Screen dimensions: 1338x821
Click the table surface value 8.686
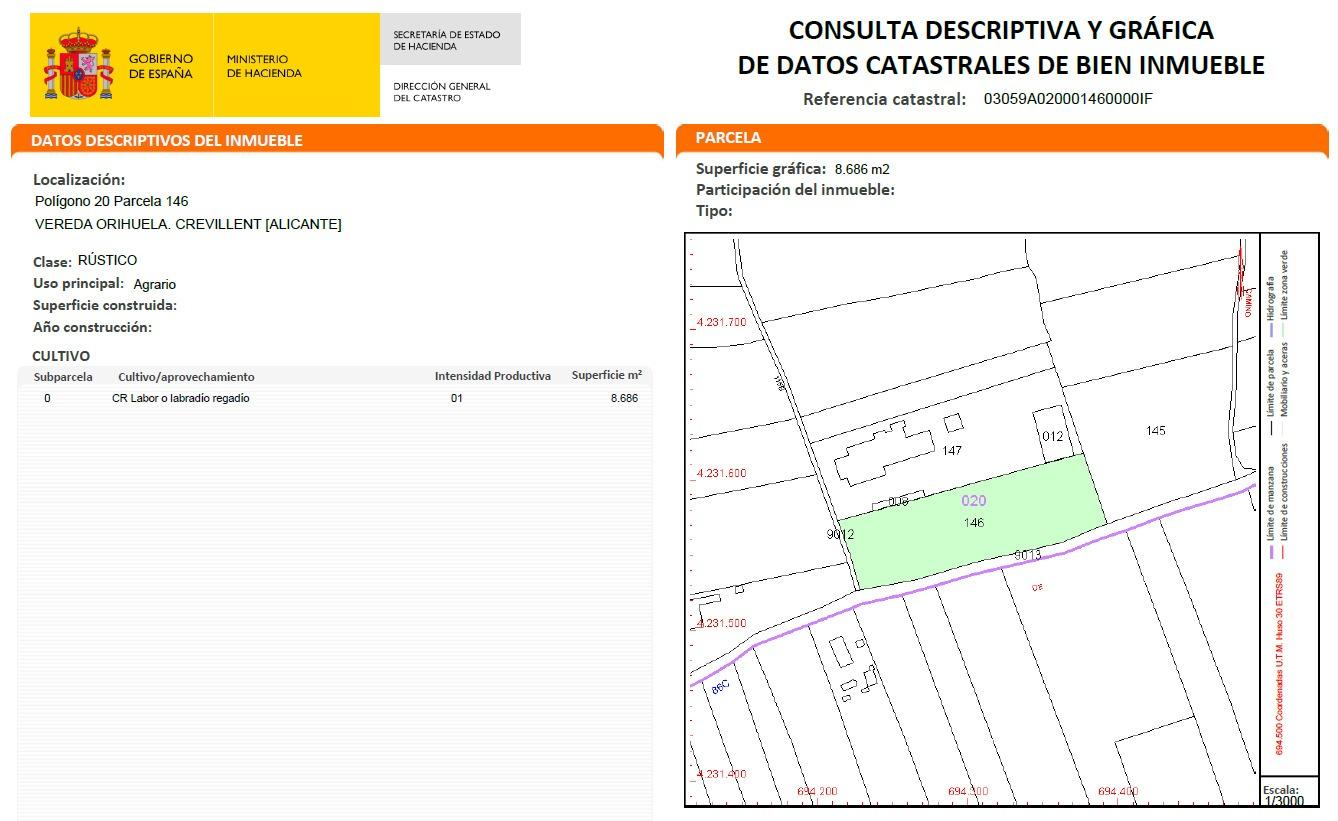coord(624,398)
